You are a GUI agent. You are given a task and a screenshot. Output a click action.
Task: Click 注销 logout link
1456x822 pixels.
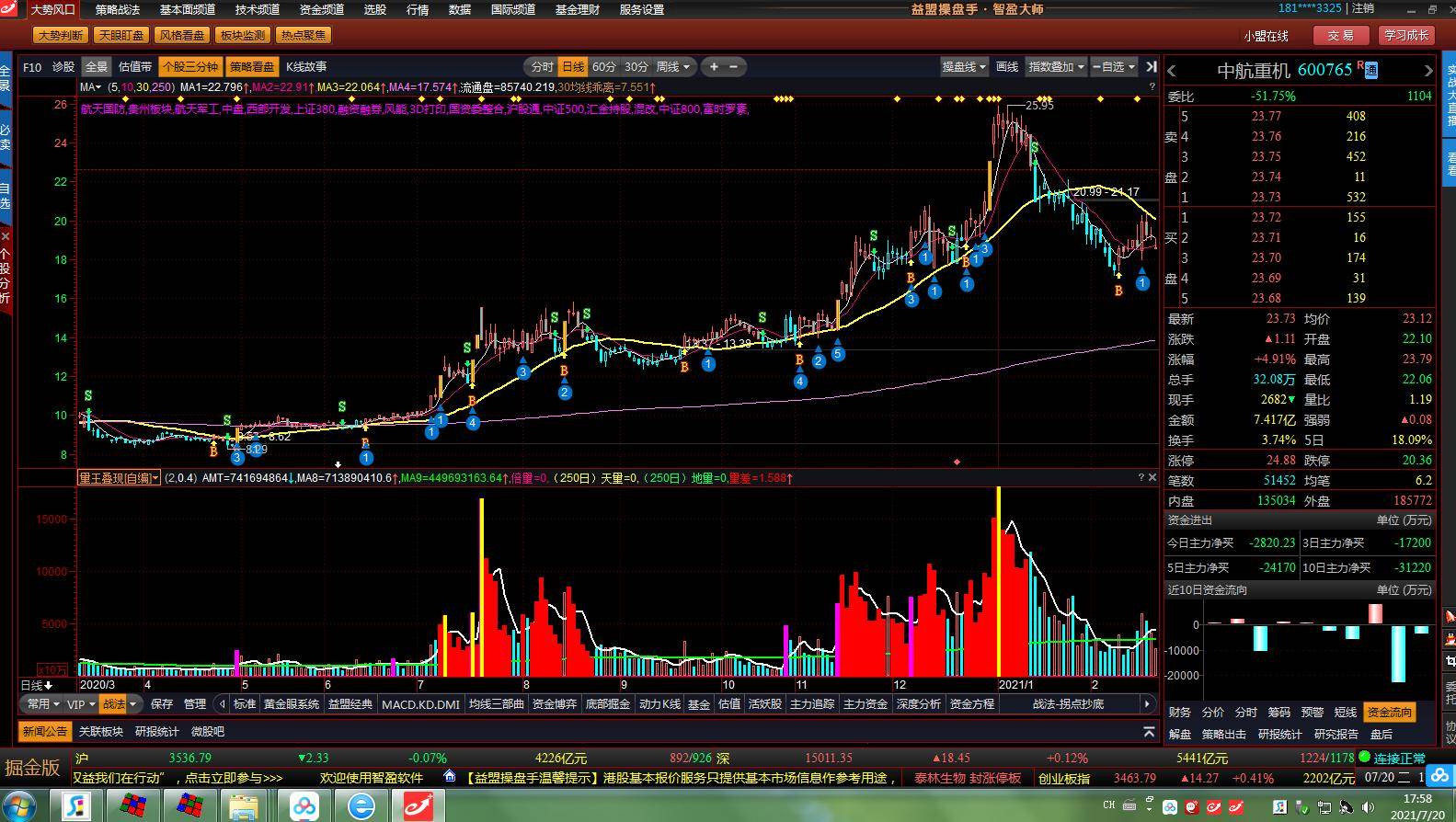pos(1363,8)
